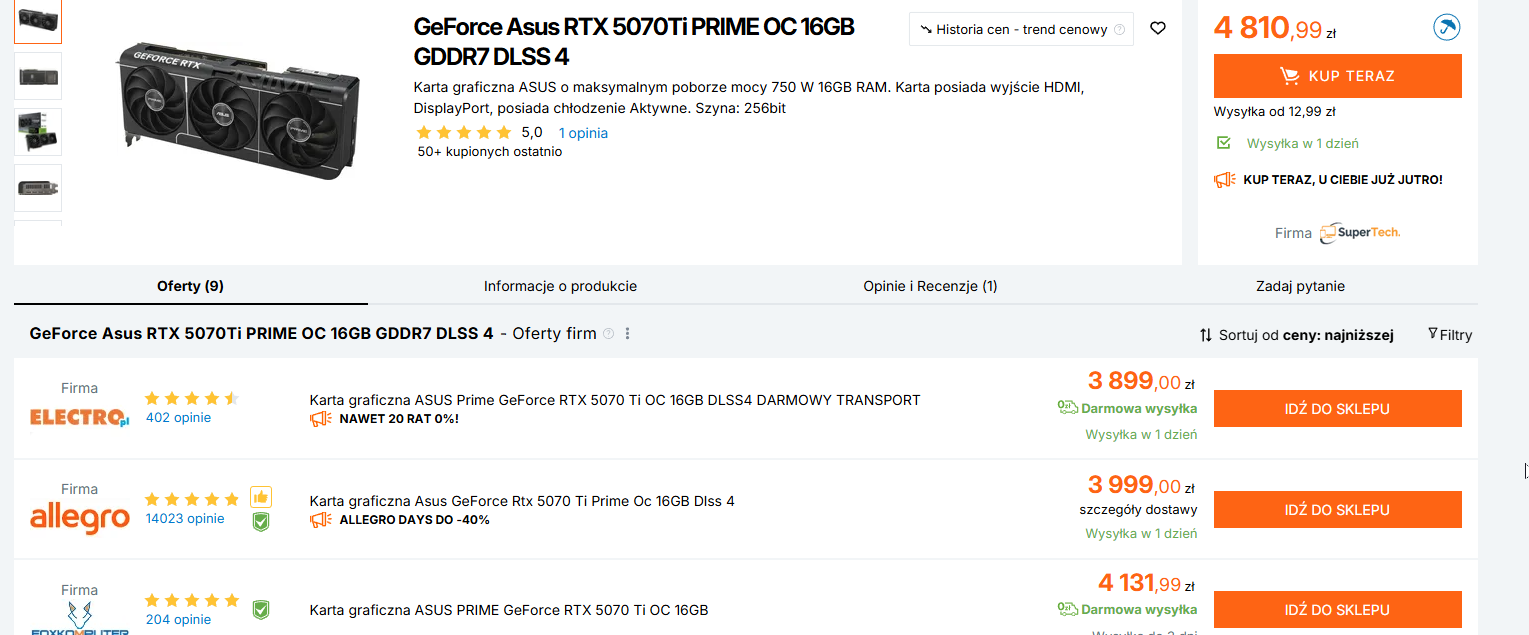The image size is (1529, 635).
Task: Click the help icon beside Historia cen
Action: click(1119, 30)
